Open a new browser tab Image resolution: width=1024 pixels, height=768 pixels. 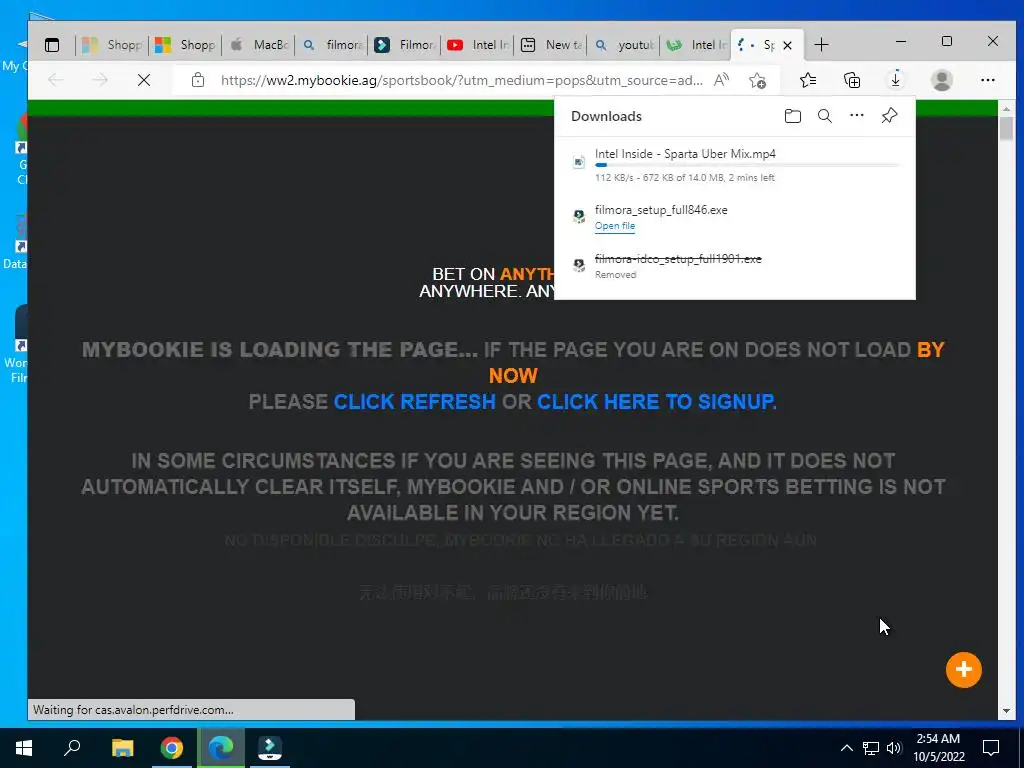[822, 44]
